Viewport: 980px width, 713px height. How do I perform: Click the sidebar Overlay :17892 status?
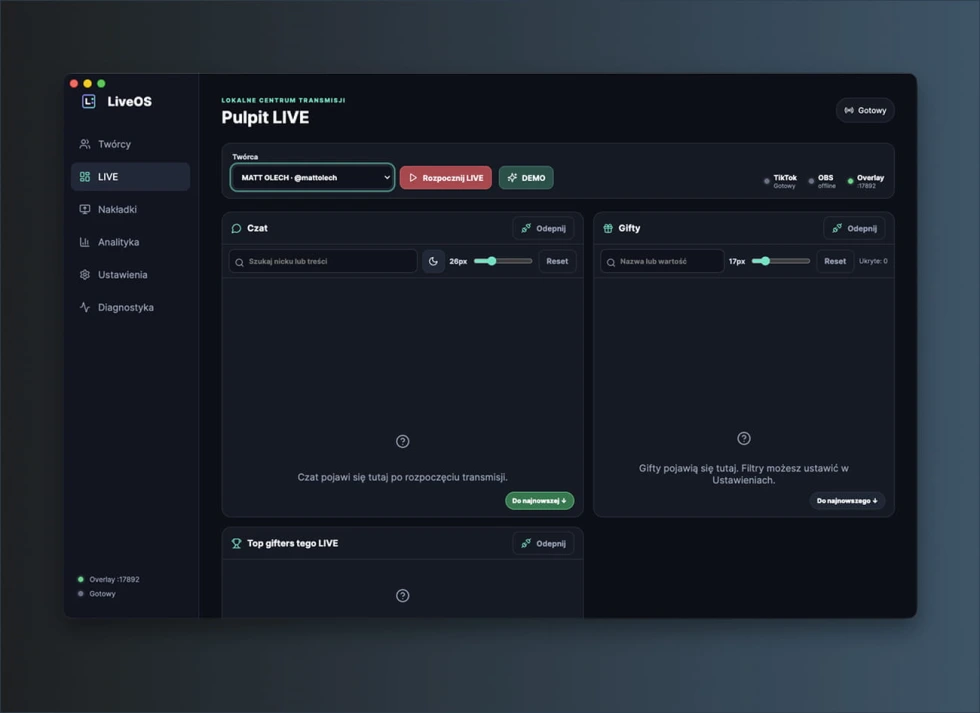click(108, 579)
